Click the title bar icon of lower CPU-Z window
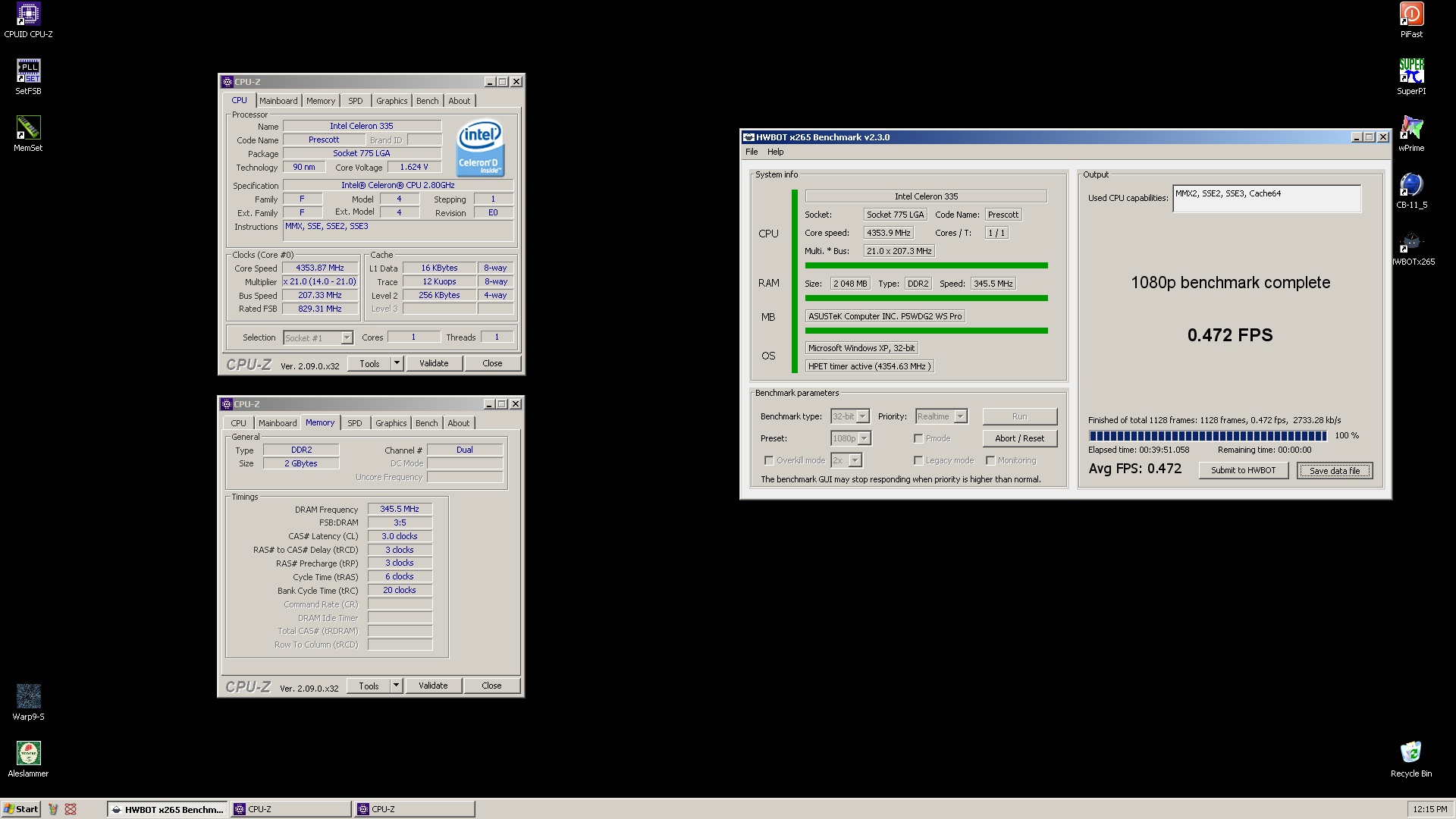The height and width of the screenshot is (819, 1456). [227, 404]
